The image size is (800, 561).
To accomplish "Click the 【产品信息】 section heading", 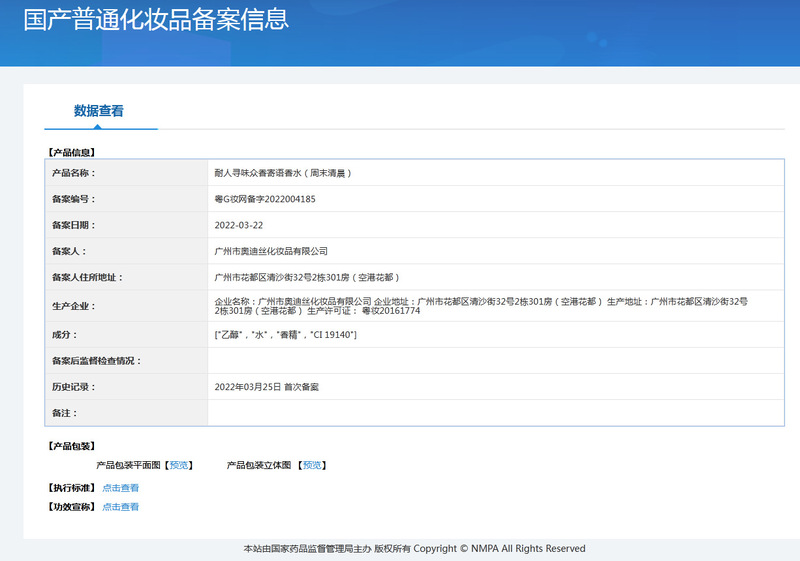I will click(71, 152).
